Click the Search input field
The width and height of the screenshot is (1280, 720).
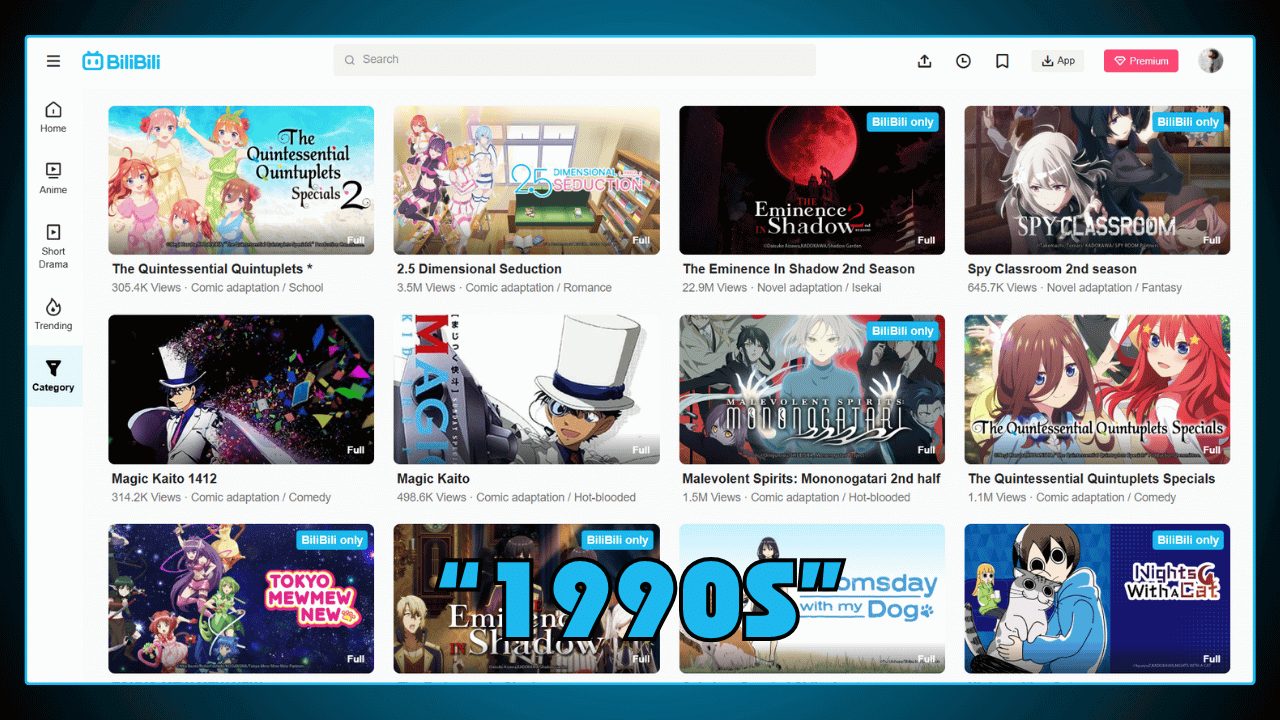tap(575, 60)
